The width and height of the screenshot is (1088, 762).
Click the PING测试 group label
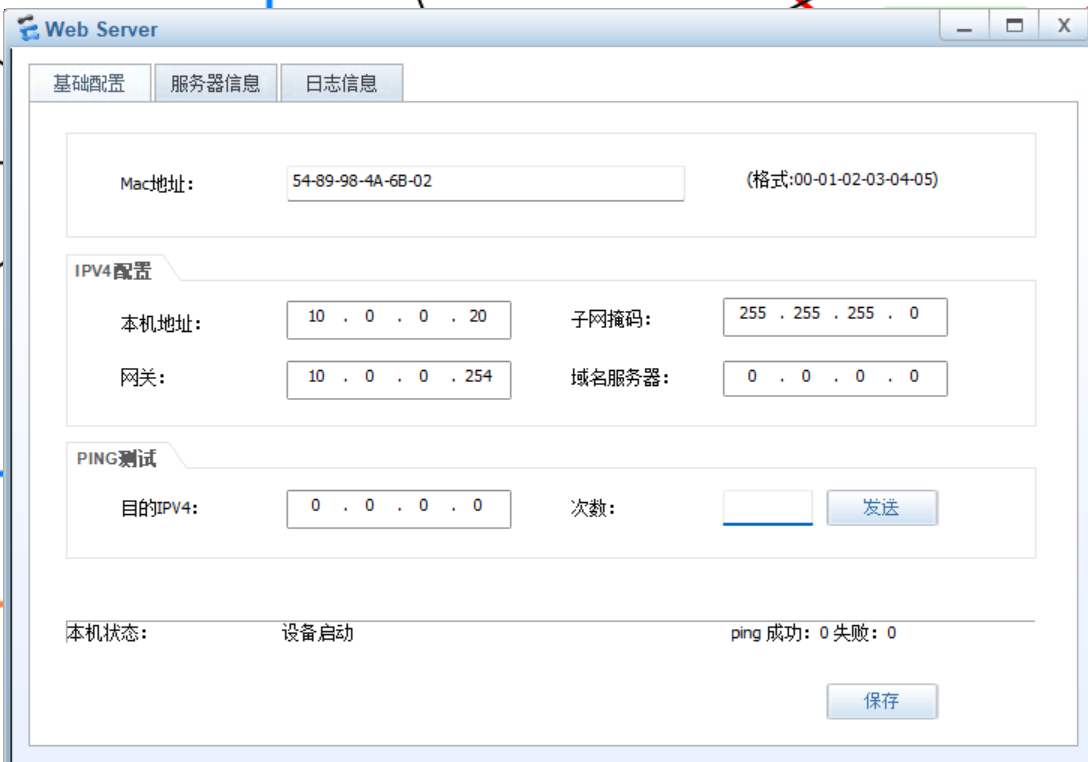click(x=116, y=459)
